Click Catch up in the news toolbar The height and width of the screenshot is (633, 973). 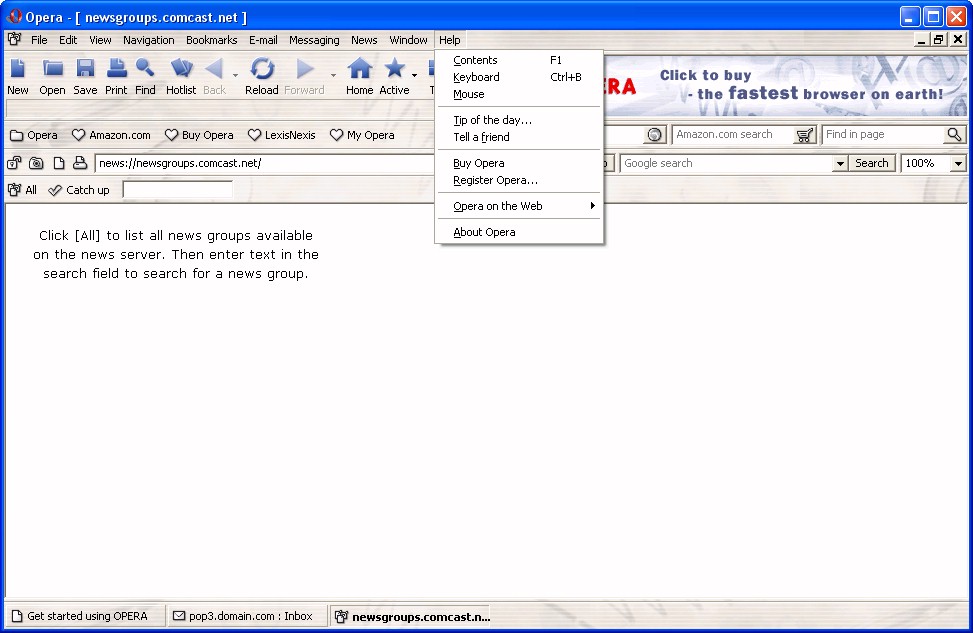pyautogui.click(x=79, y=190)
